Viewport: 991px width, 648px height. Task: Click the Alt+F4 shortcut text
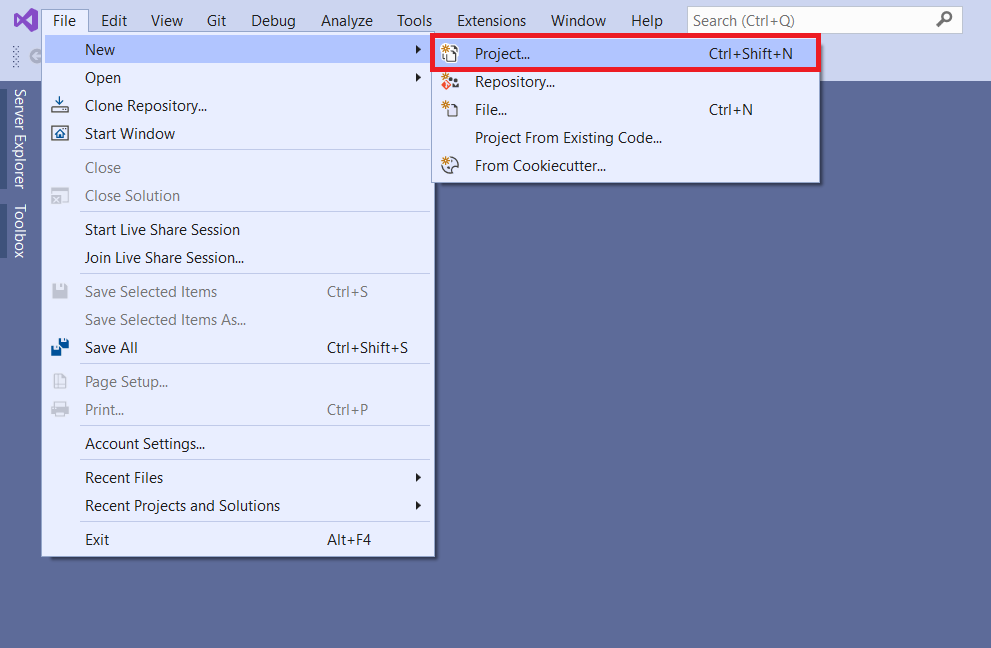[349, 539]
